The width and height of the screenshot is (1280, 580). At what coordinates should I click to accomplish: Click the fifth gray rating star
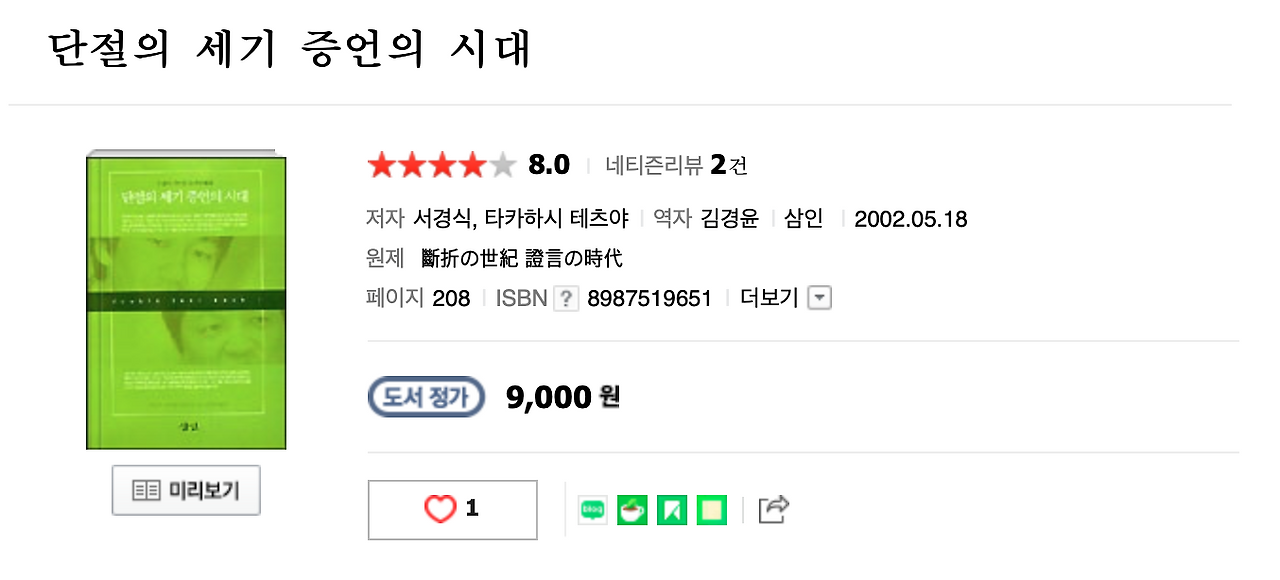[x=503, y=165]
